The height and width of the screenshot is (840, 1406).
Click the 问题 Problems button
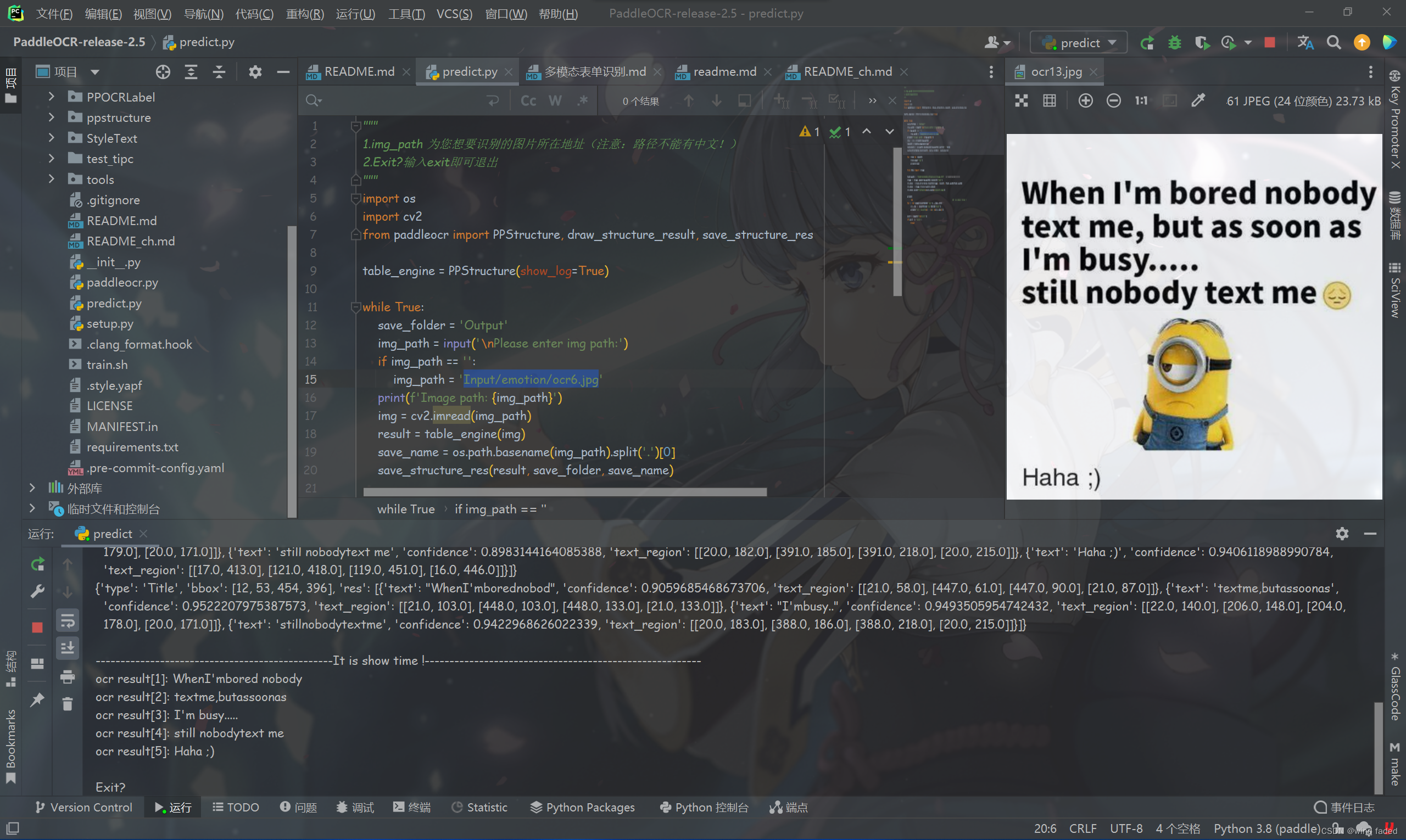[x=302, y=807]
